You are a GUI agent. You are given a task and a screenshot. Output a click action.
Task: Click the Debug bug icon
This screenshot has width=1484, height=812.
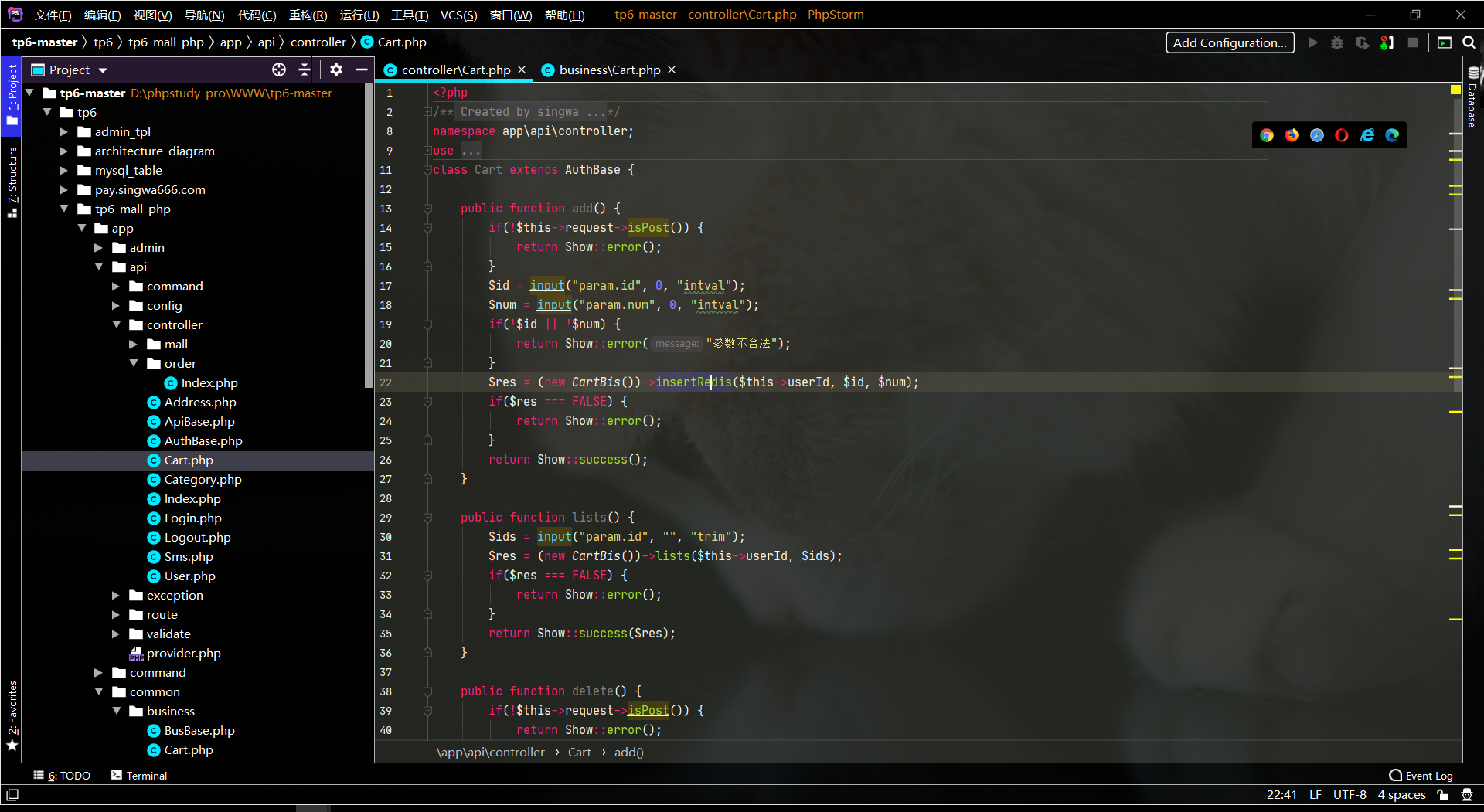[1337, 42]
